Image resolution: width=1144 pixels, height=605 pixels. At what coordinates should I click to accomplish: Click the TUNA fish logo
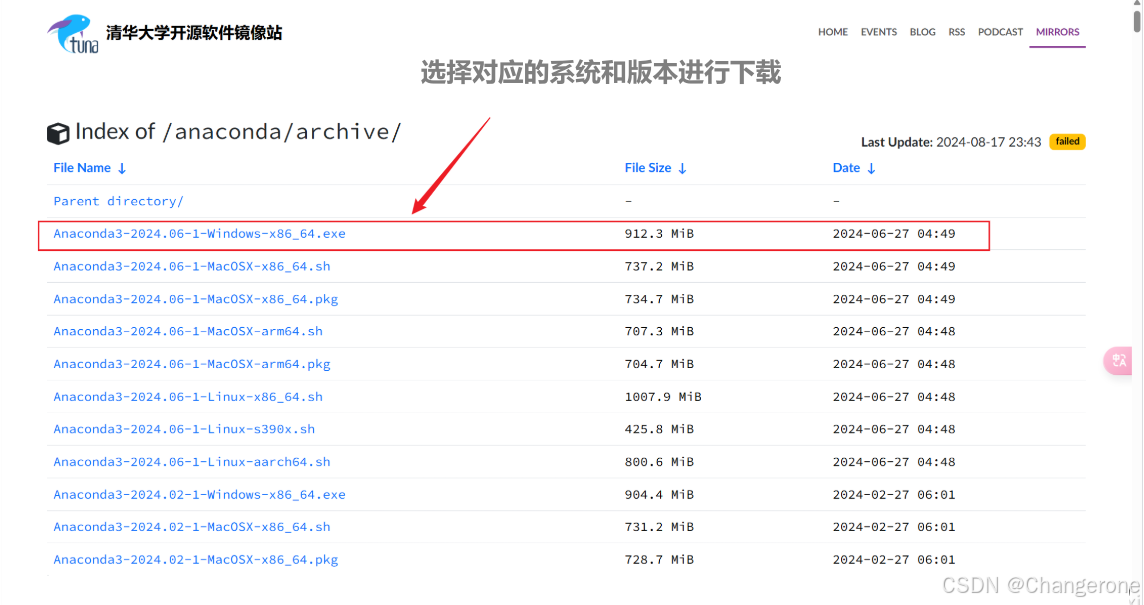click(73, 34)
